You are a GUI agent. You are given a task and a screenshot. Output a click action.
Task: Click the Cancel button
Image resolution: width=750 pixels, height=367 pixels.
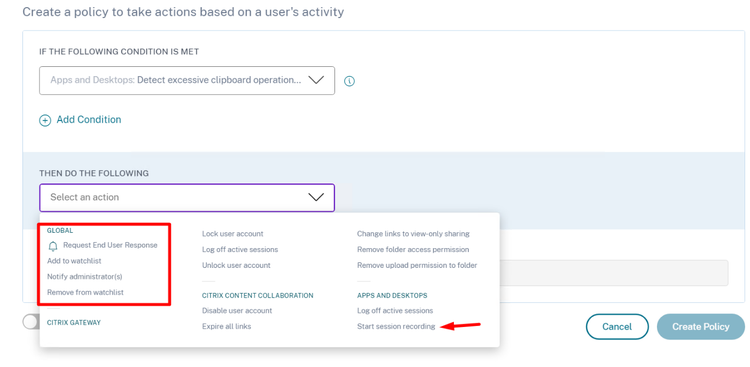(x=617, y=327)
